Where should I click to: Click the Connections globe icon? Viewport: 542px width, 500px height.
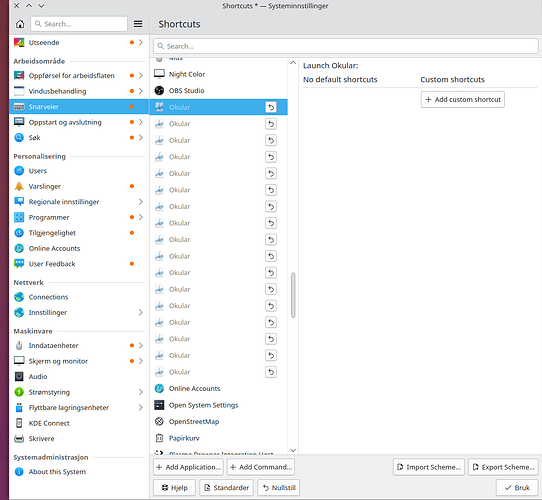[19, 297]
